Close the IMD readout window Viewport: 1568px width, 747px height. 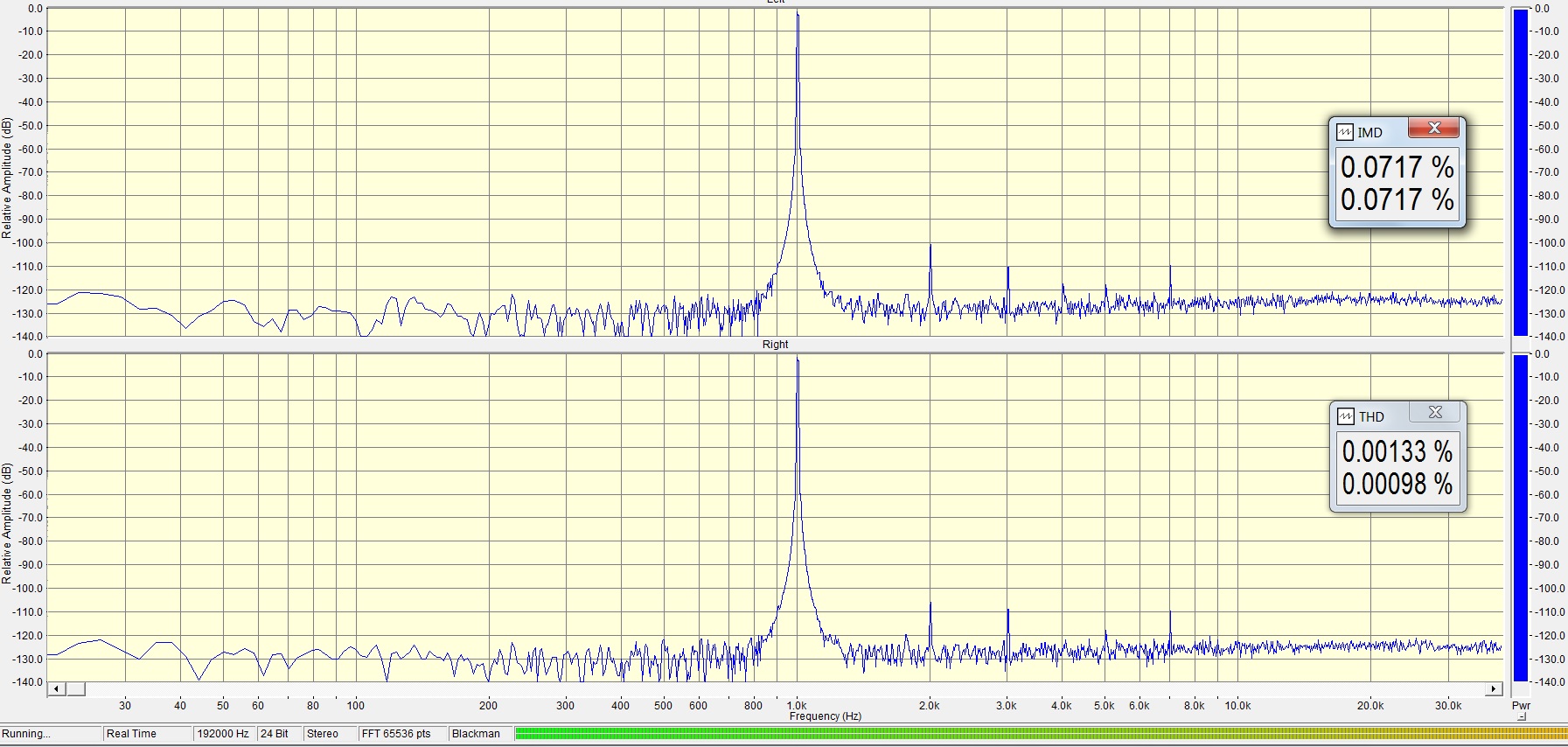(x=1434, y=129)
